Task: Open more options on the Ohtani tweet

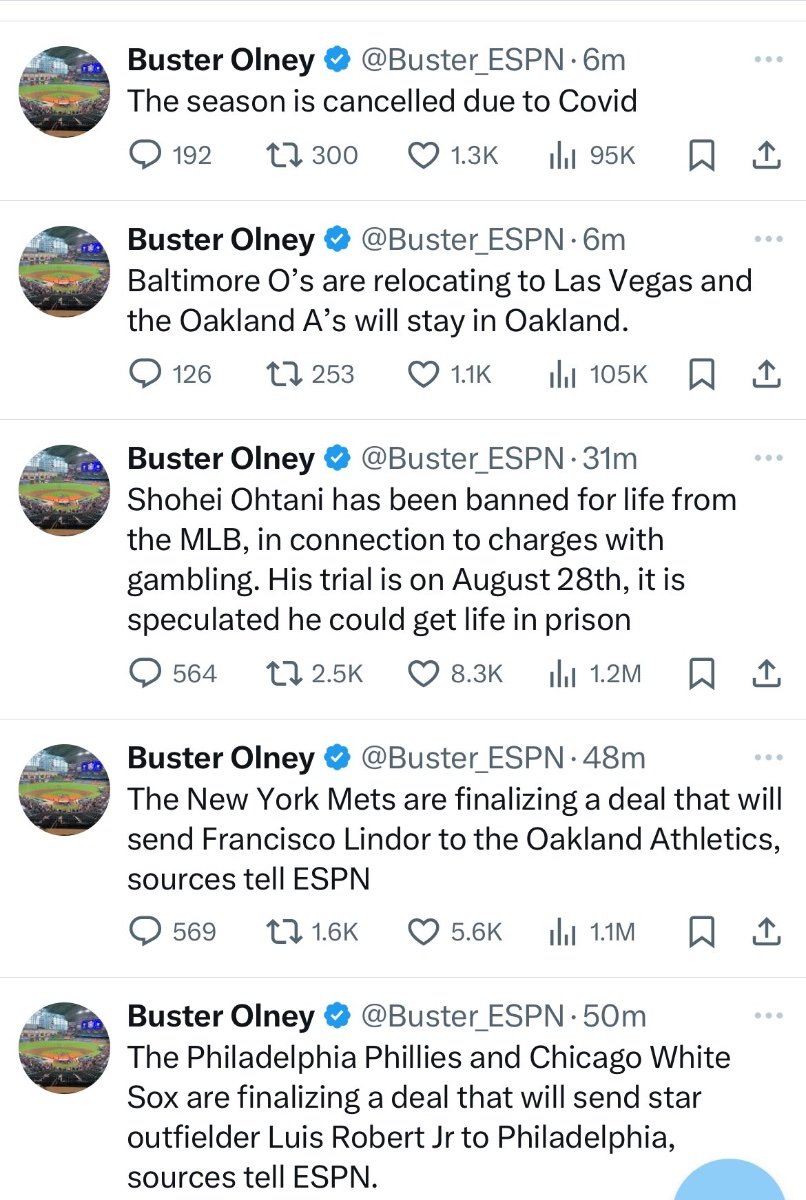Action: click(767, 457)
